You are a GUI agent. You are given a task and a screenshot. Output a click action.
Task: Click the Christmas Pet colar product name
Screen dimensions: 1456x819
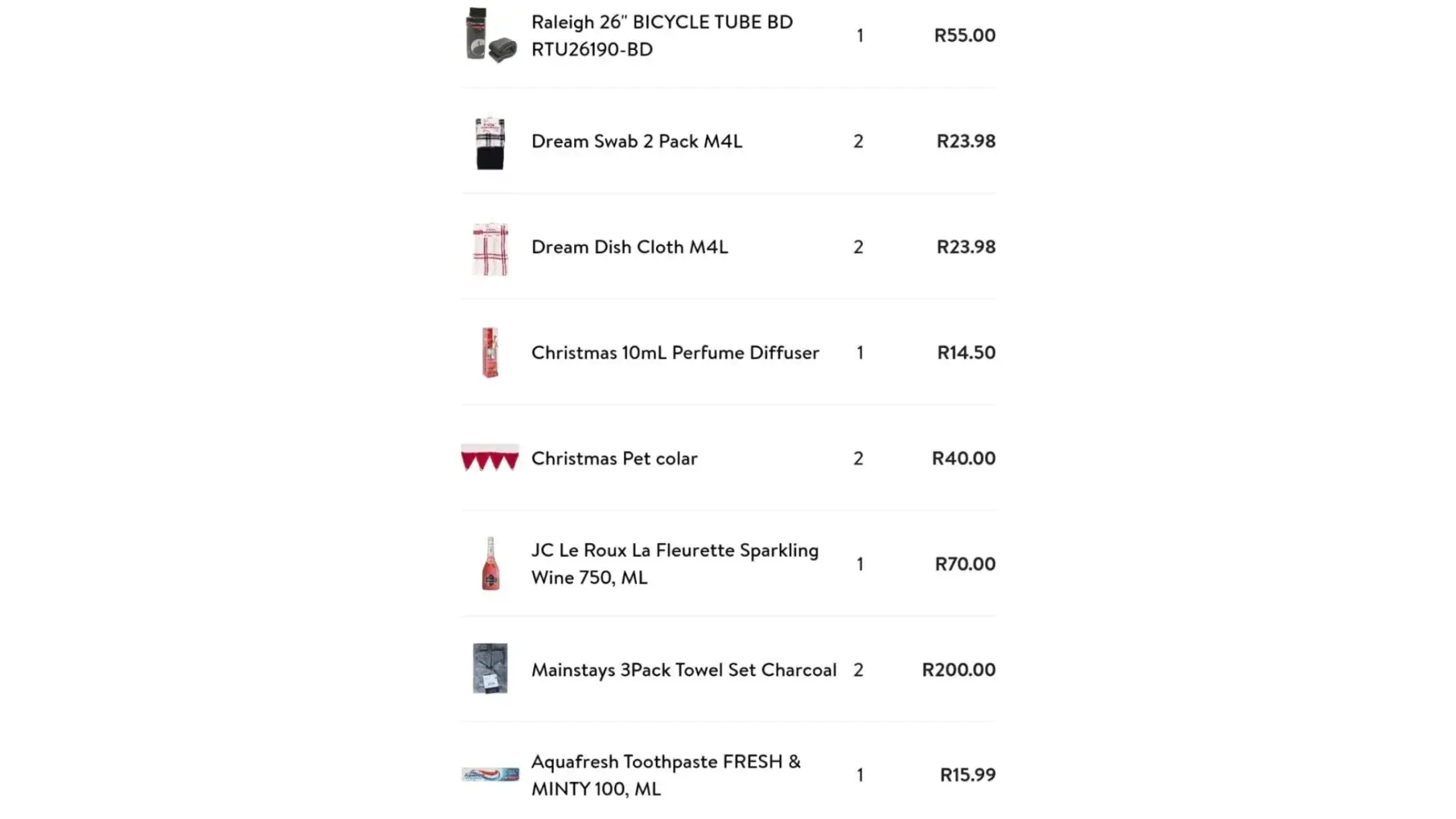point(614,458)
